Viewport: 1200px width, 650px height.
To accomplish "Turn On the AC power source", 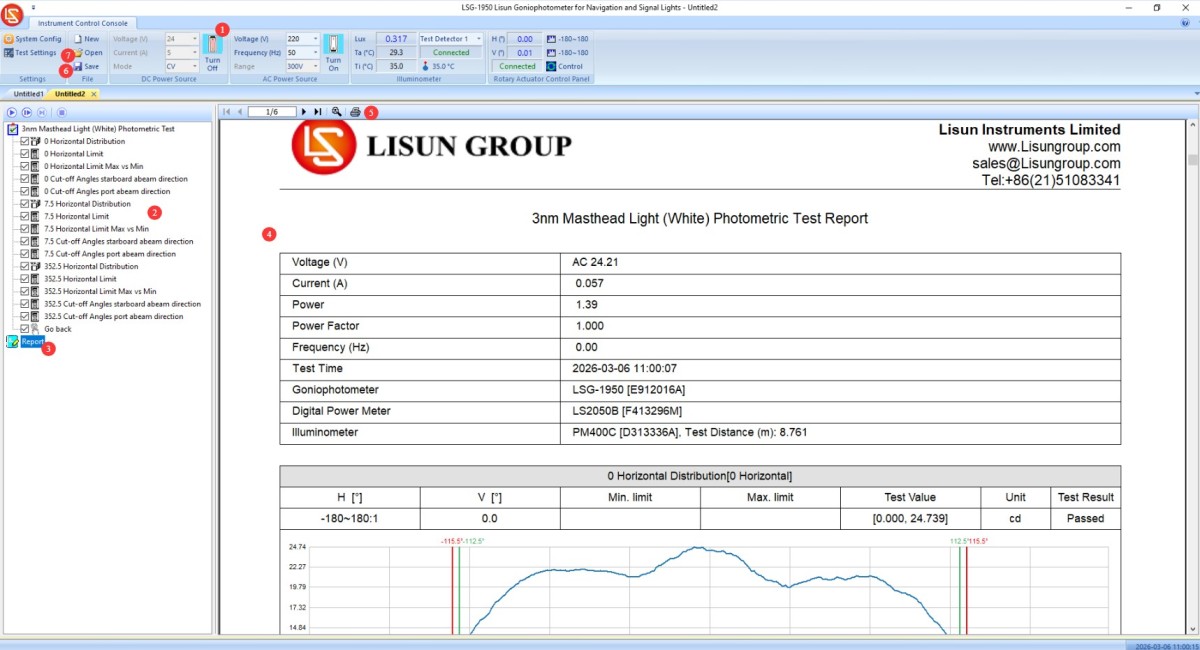I will [333, 52].
